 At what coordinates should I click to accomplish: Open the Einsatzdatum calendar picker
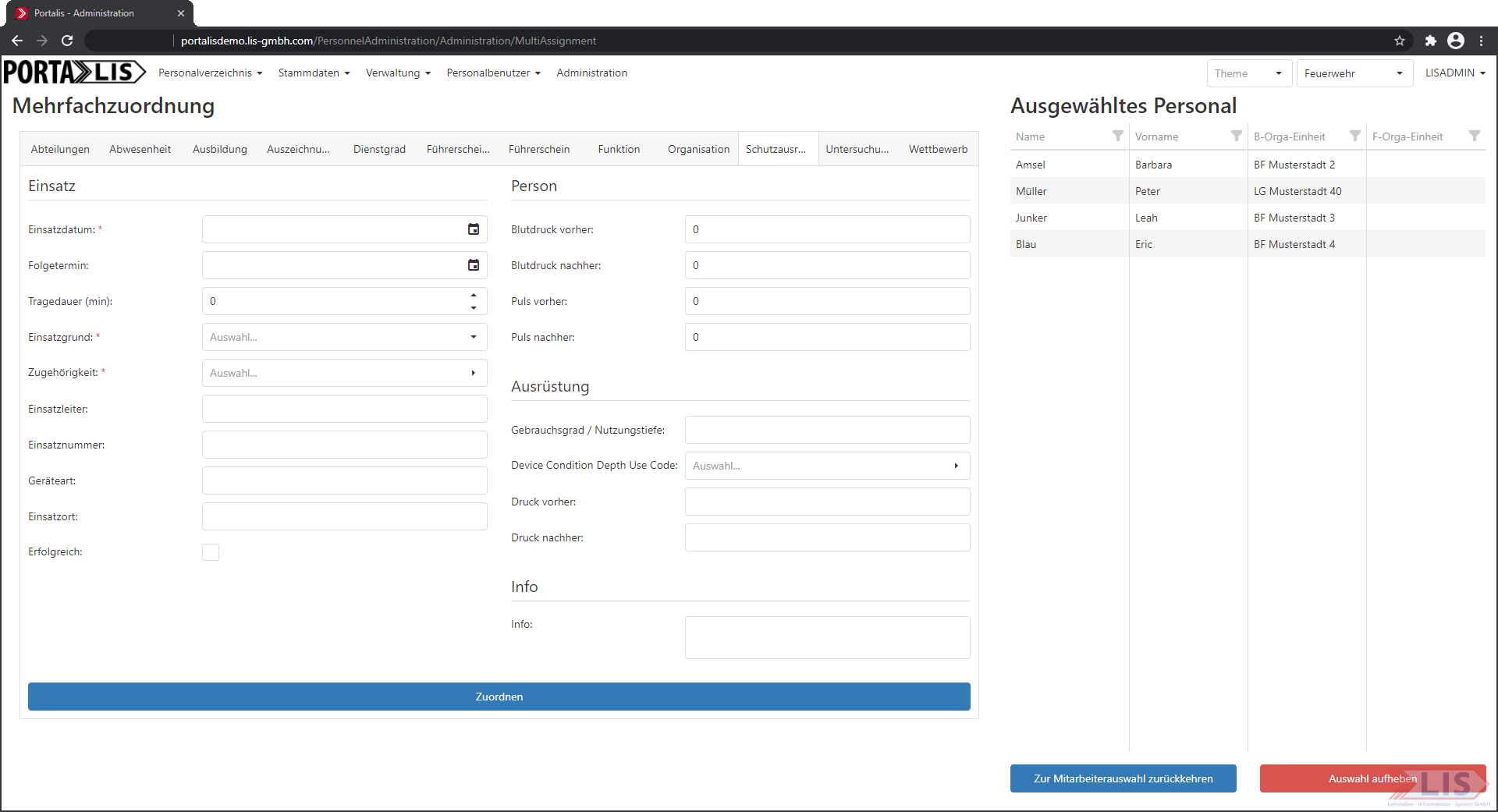[473, 229]
